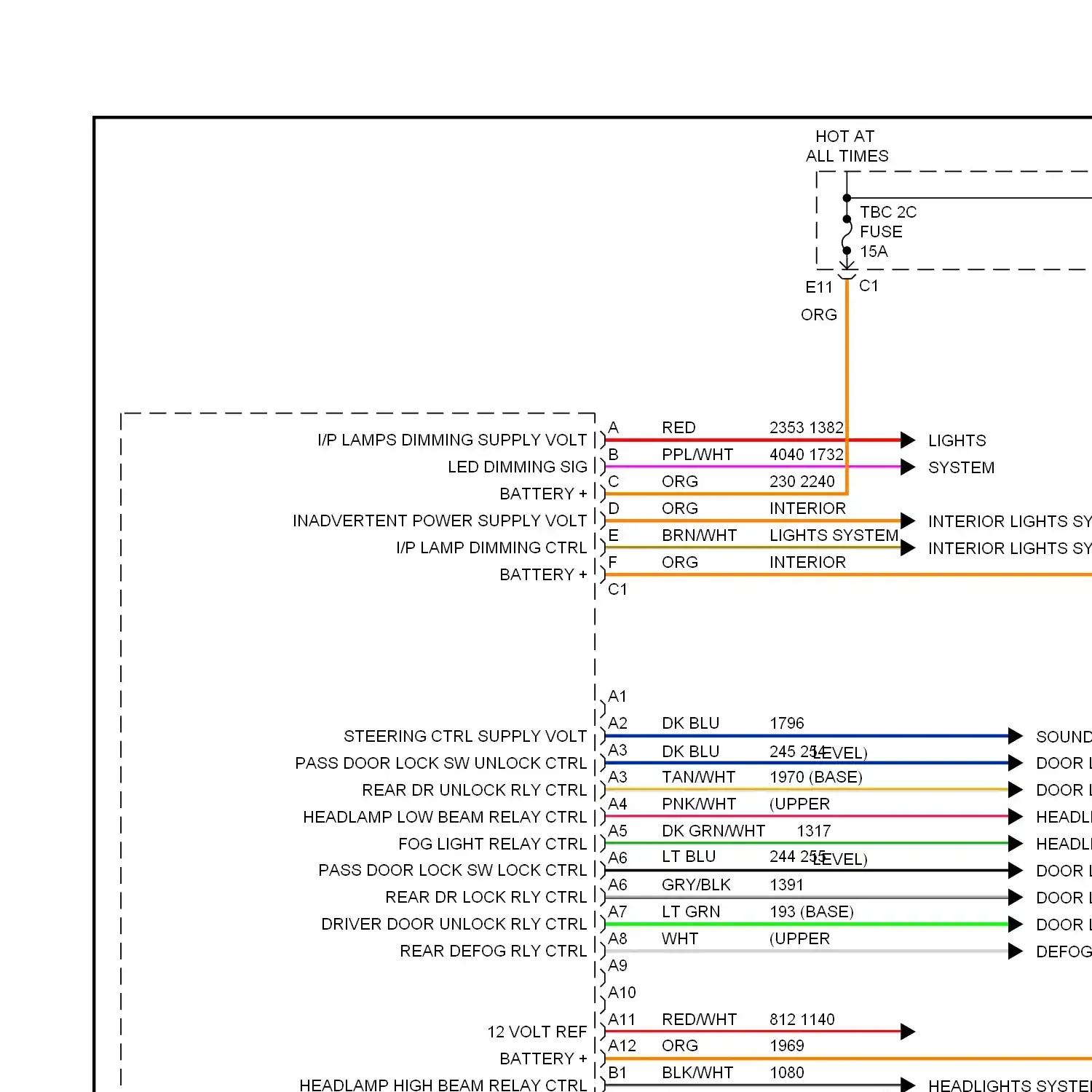The image size is (1092, 1092).
Task: Click empty pin label 'A9'
Action: click(617, 965)
